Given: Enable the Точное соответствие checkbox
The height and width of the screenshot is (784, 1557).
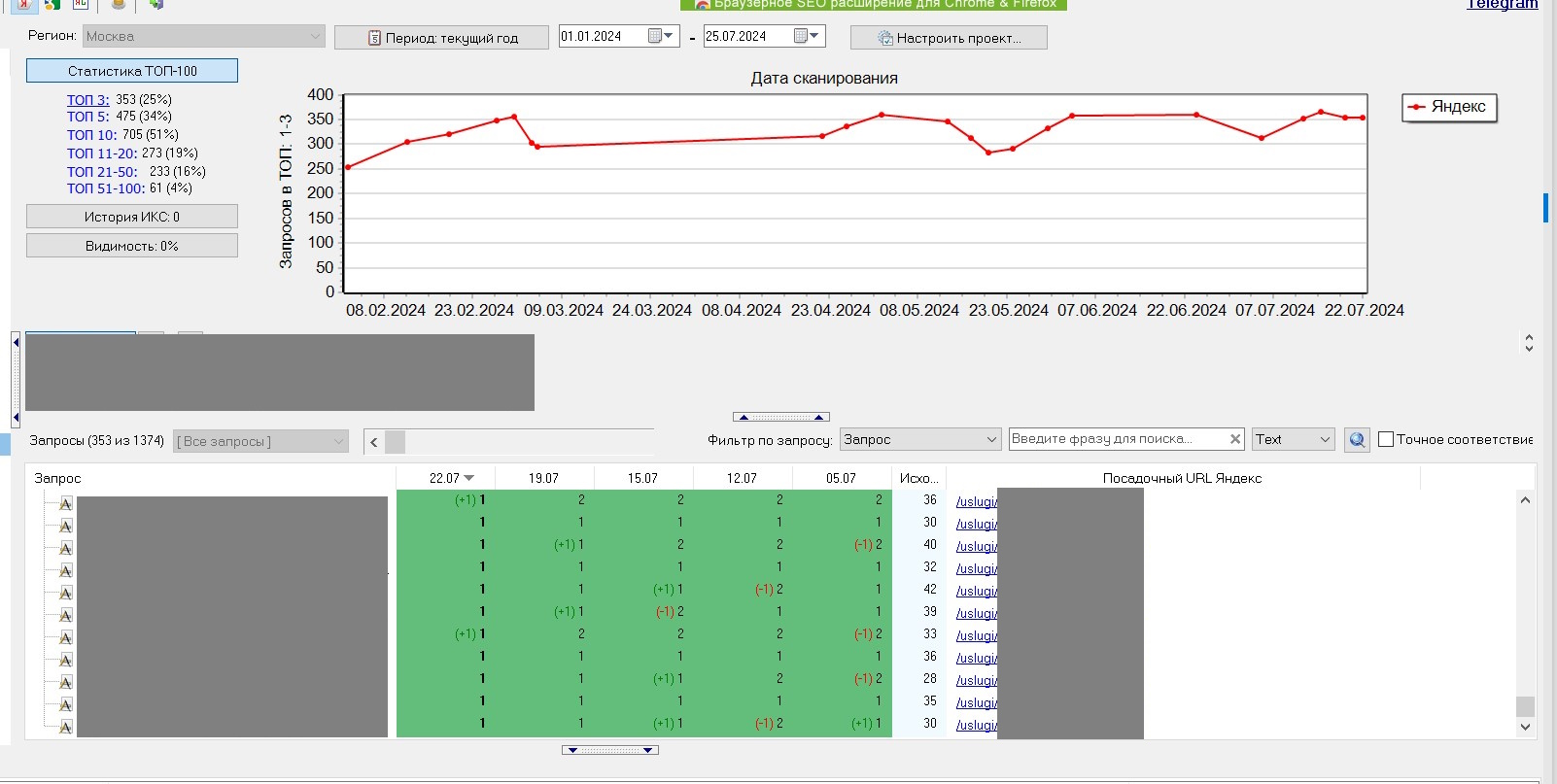Looking at the screenshot, I should [1386, 439].
